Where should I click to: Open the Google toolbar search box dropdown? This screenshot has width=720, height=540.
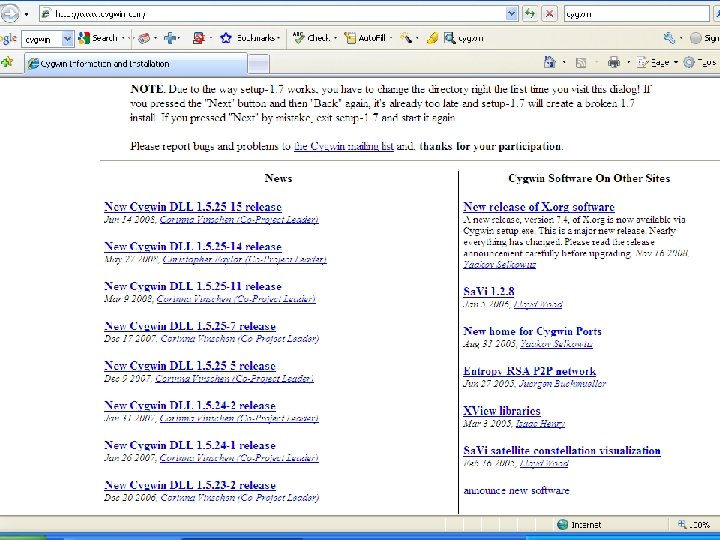(68, 39)
